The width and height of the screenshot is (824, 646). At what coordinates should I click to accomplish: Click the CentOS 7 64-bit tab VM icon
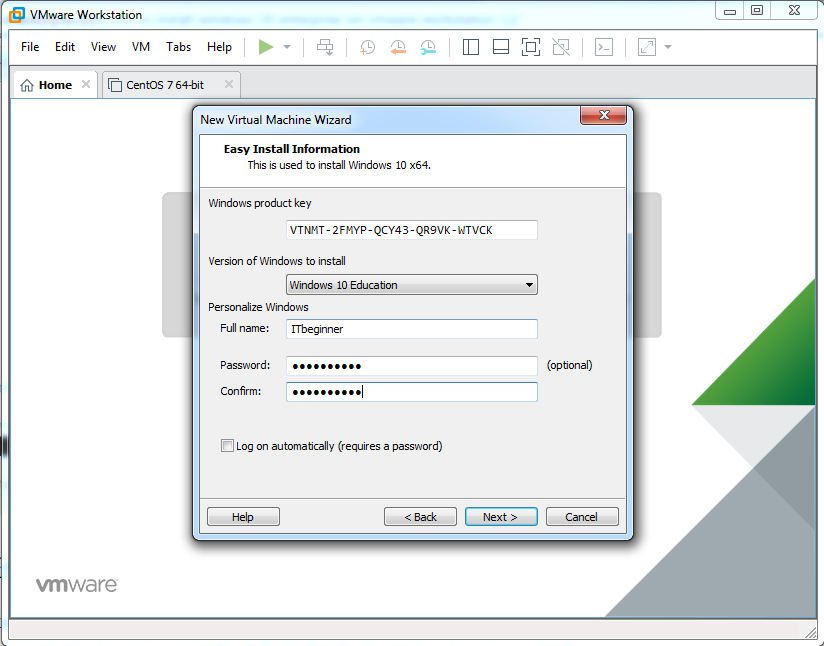(x=115, y=85)
